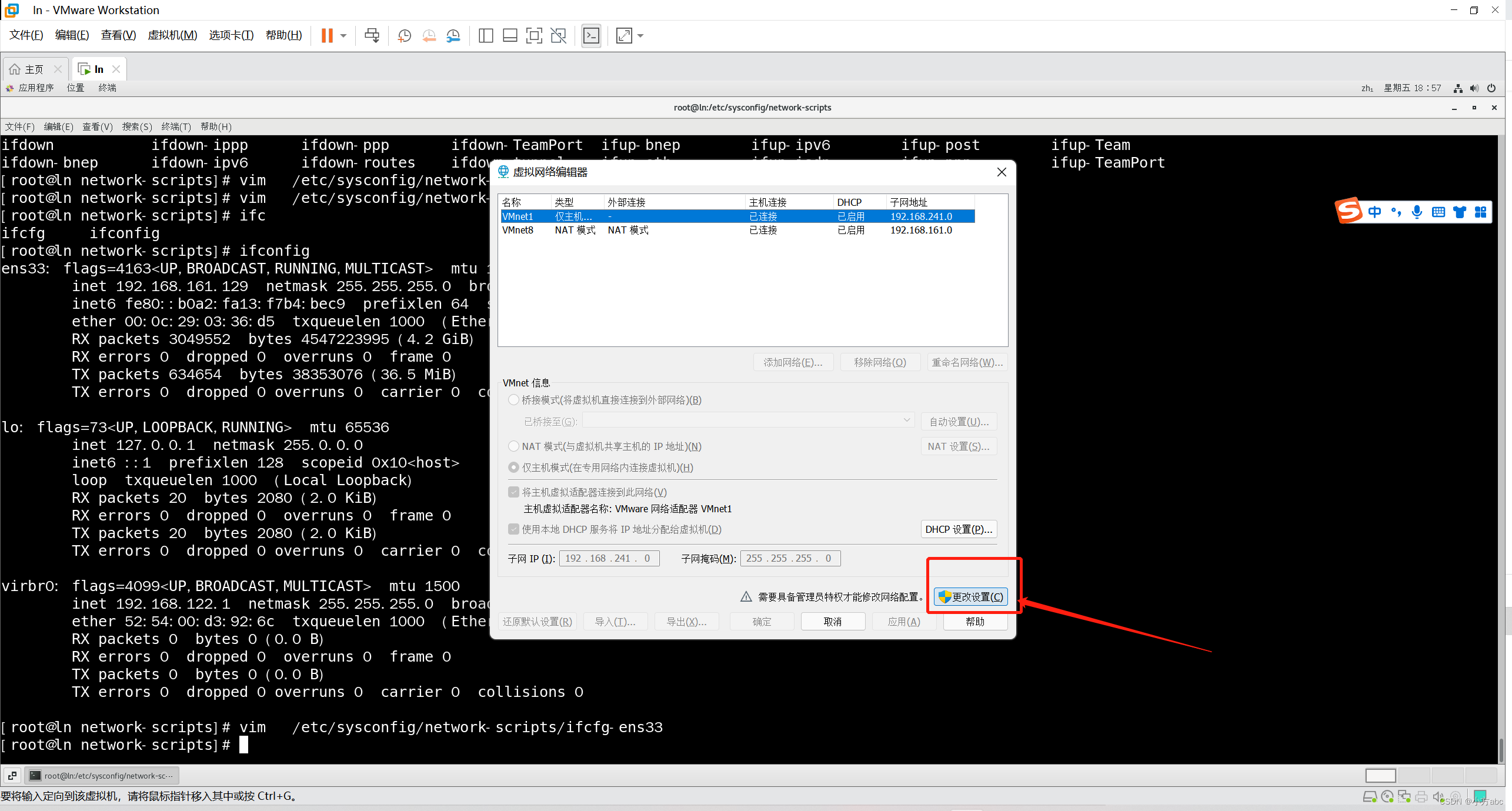The image size is (1512, 811).
Task: Open Sogou toolbox grid icon
Action: point(1481,212)
